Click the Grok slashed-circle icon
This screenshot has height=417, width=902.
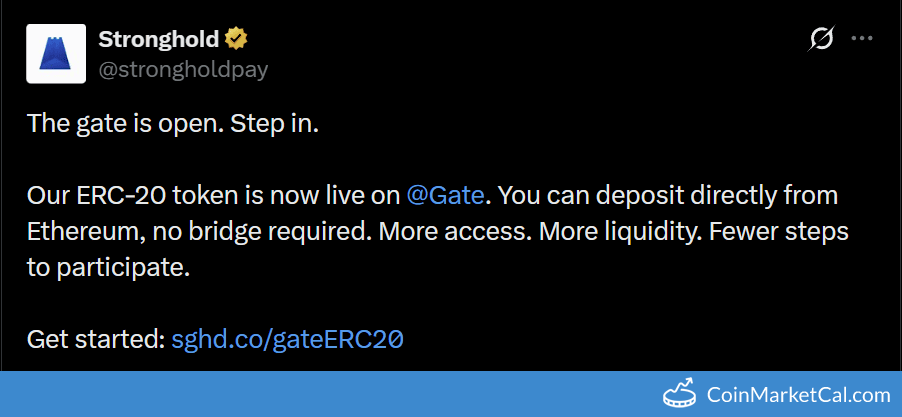click(821, 39)
